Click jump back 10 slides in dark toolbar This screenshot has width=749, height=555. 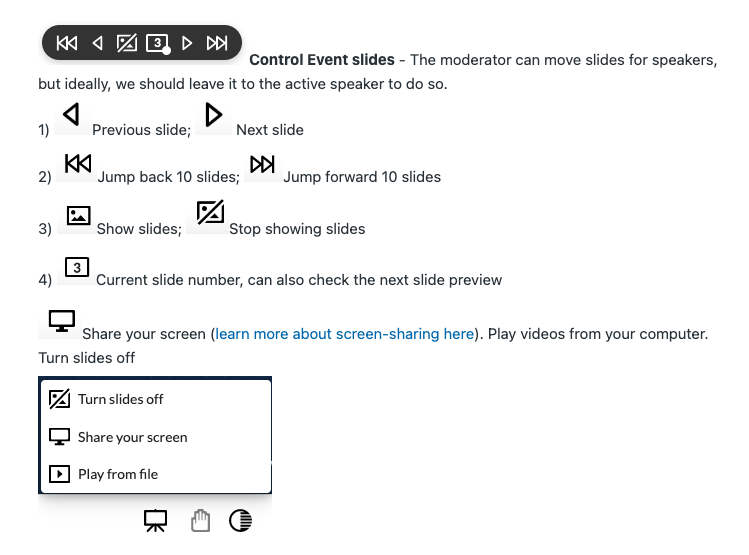(67, 43)
